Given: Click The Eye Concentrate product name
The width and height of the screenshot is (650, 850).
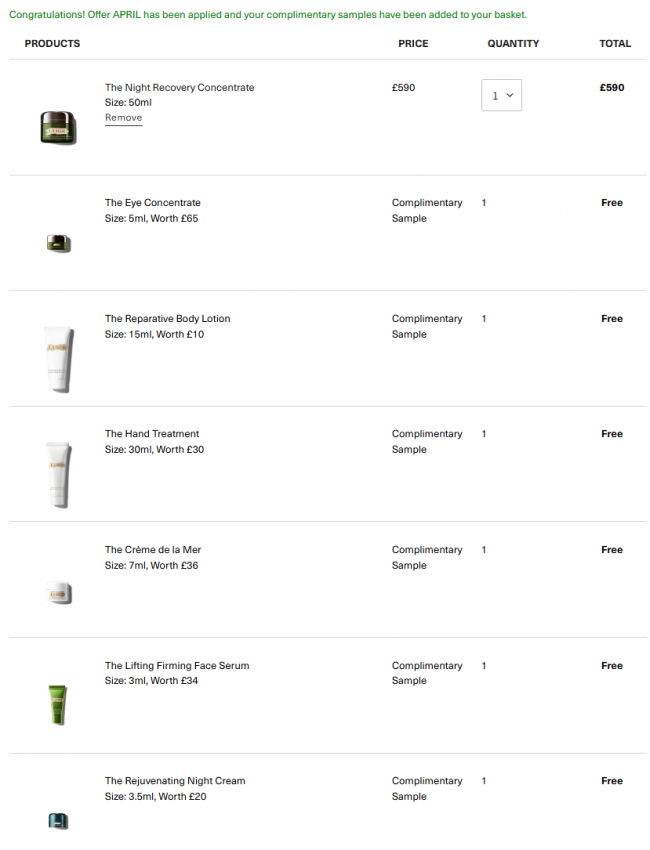Looking at the screenshot, I should [x=152, y=203].
